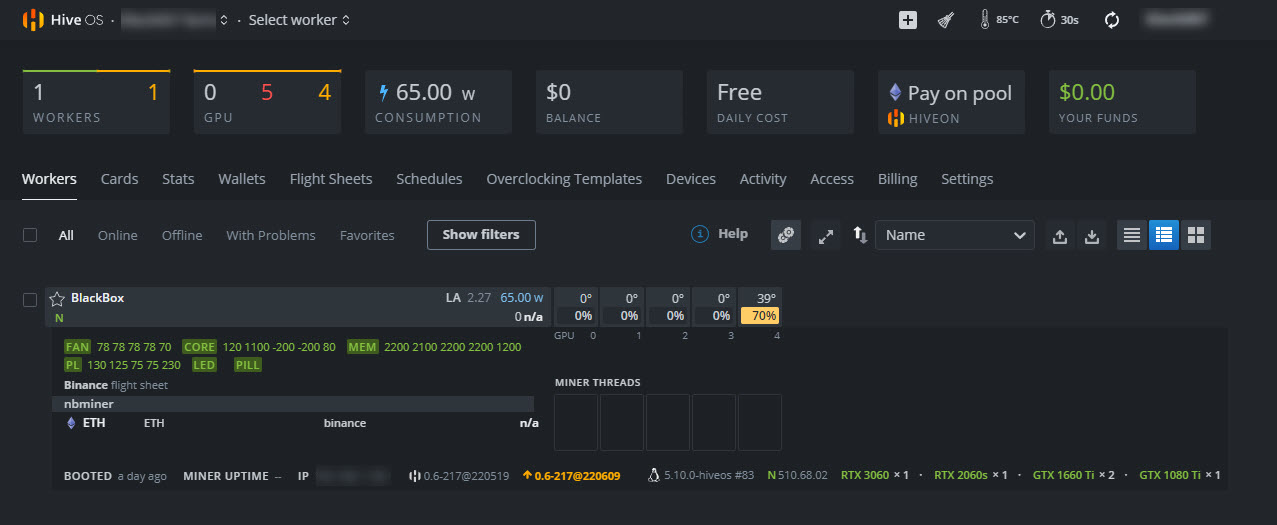The height and width of the screenshot is (525, 1277).
Task: Click the download import icon
Action: click(x=1092, y=236)
